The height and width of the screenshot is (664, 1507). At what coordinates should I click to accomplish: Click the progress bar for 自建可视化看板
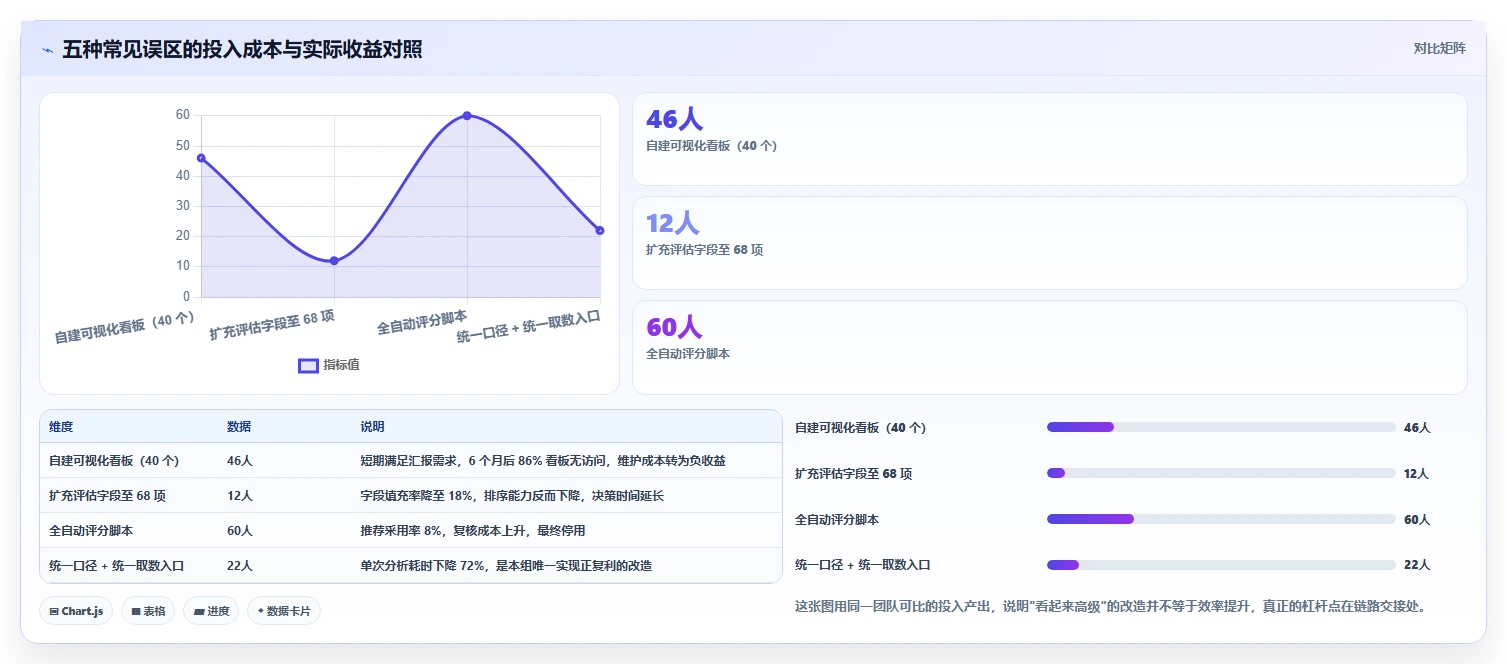(1221, 427)
